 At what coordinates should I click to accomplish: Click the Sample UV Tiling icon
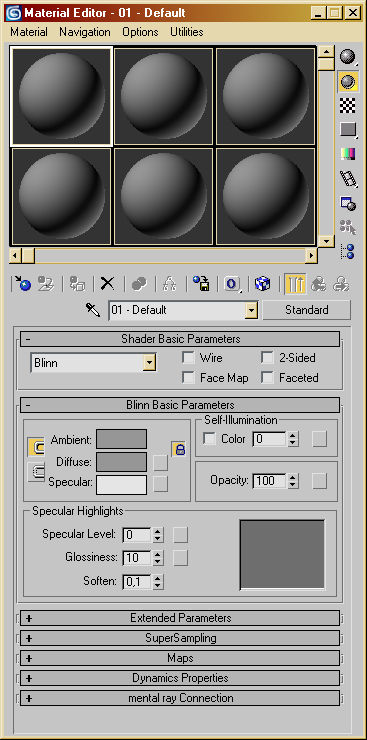click(x=348, y=130)
